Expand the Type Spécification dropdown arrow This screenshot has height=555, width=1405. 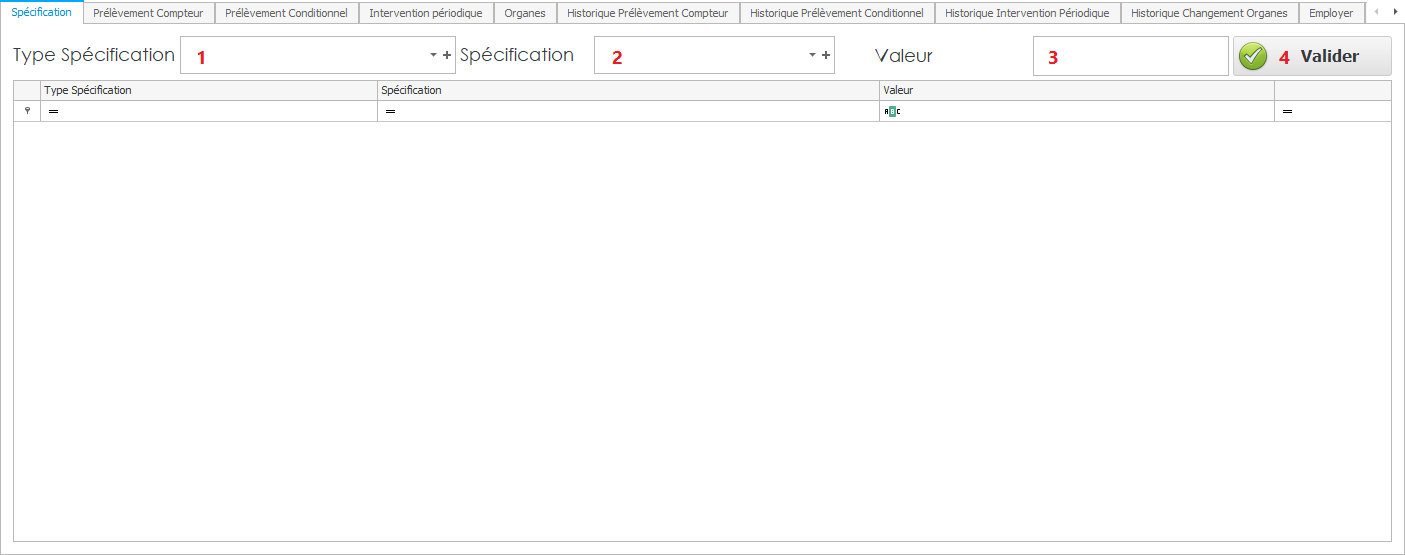[x=433, y=55]
